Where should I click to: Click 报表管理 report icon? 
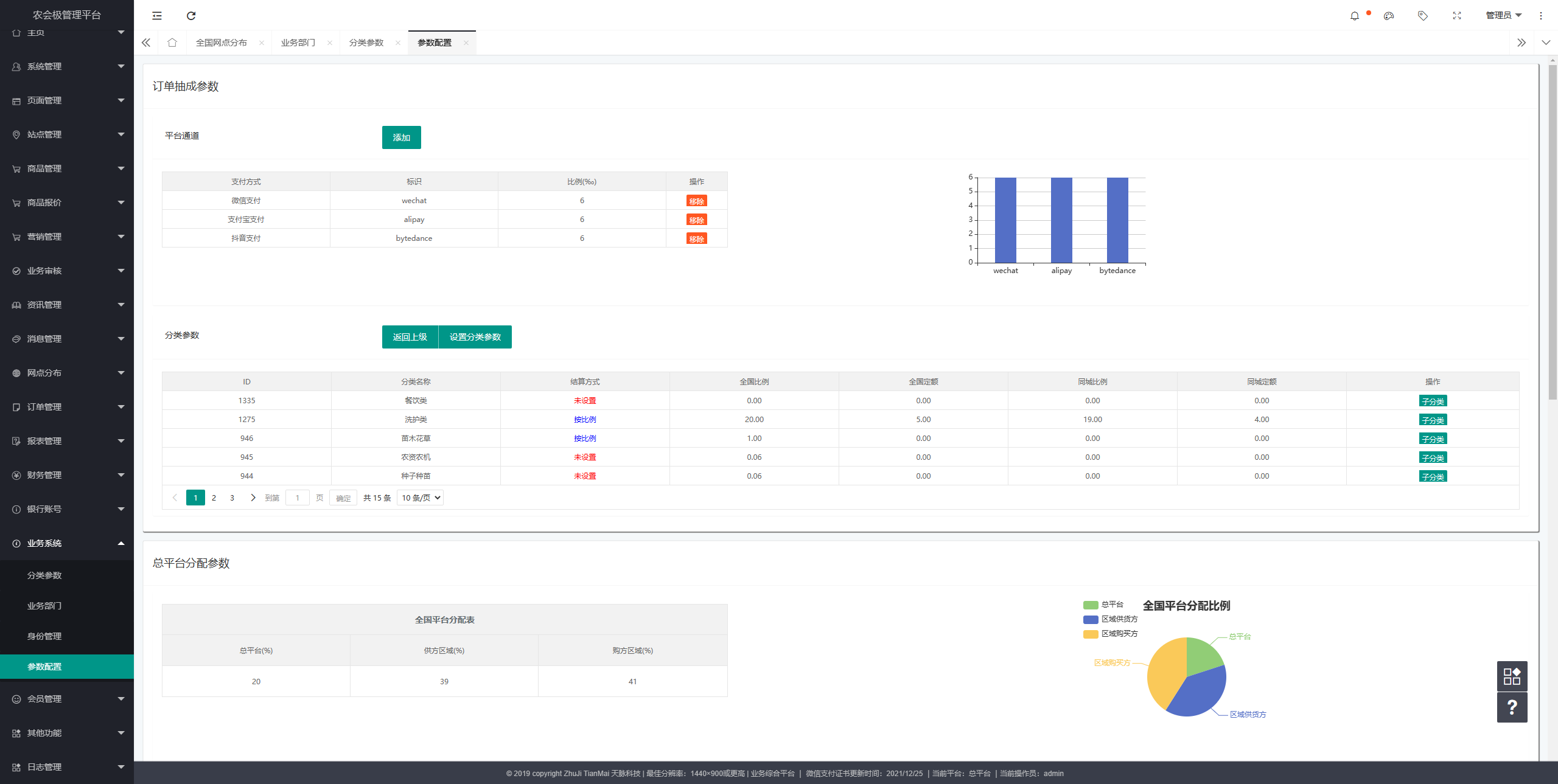pos(16,441)
